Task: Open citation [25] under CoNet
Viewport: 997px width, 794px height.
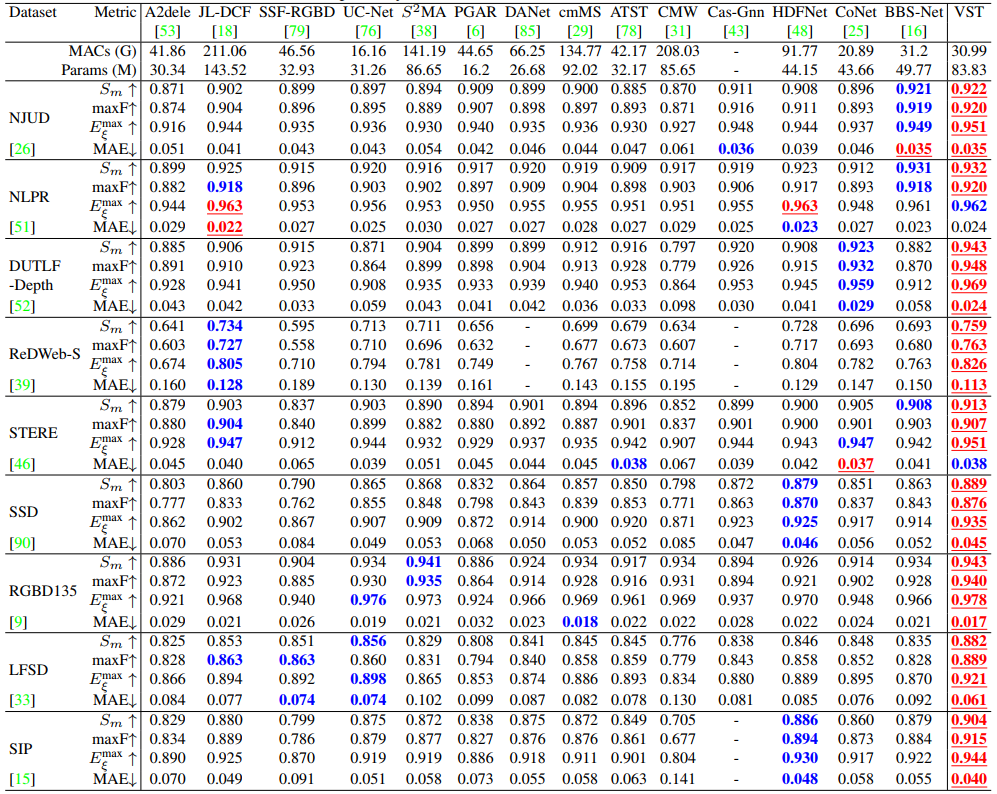Action: coord(855,31)
